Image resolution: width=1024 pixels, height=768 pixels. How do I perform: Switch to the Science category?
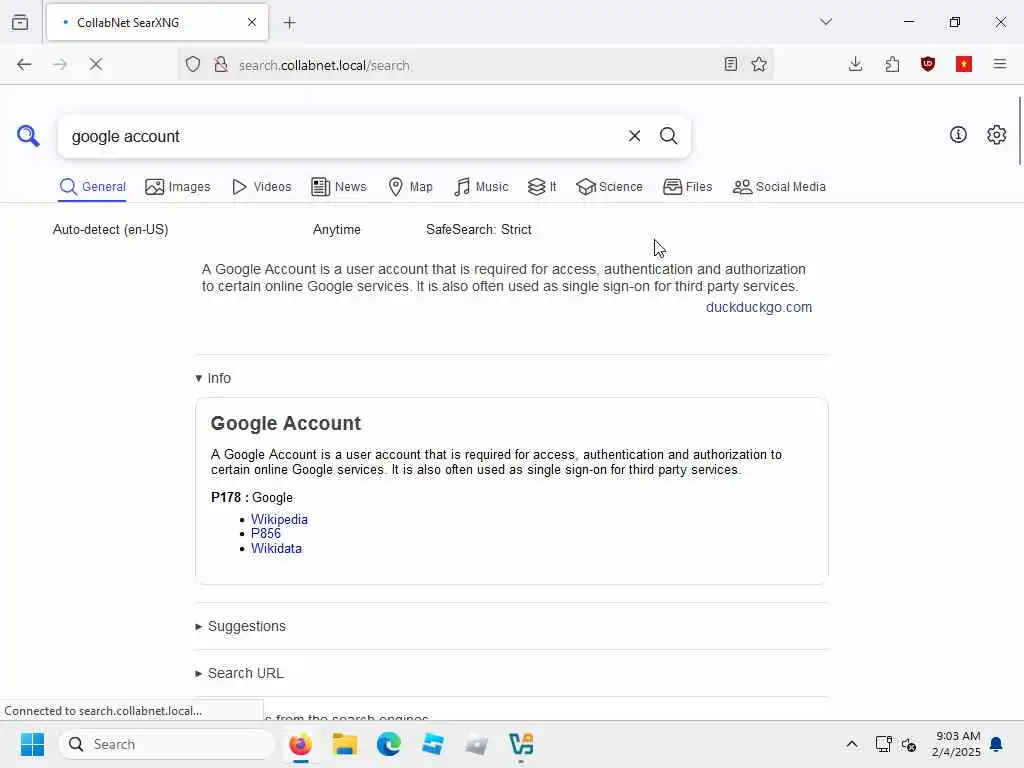(x=609, y=187)
